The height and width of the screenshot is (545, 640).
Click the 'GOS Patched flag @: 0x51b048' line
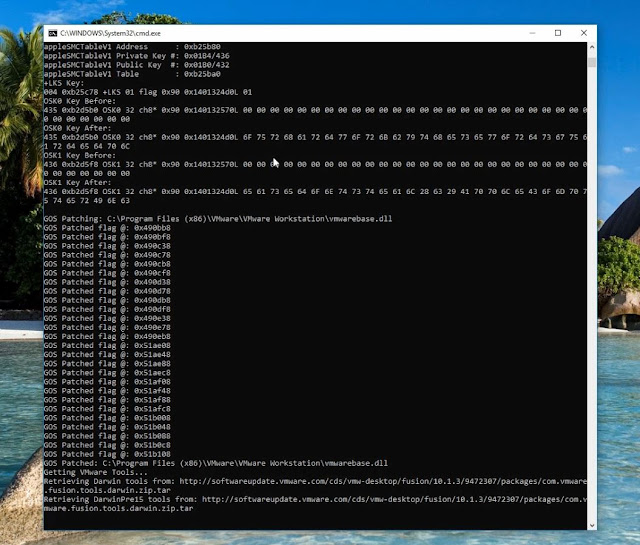107,427
